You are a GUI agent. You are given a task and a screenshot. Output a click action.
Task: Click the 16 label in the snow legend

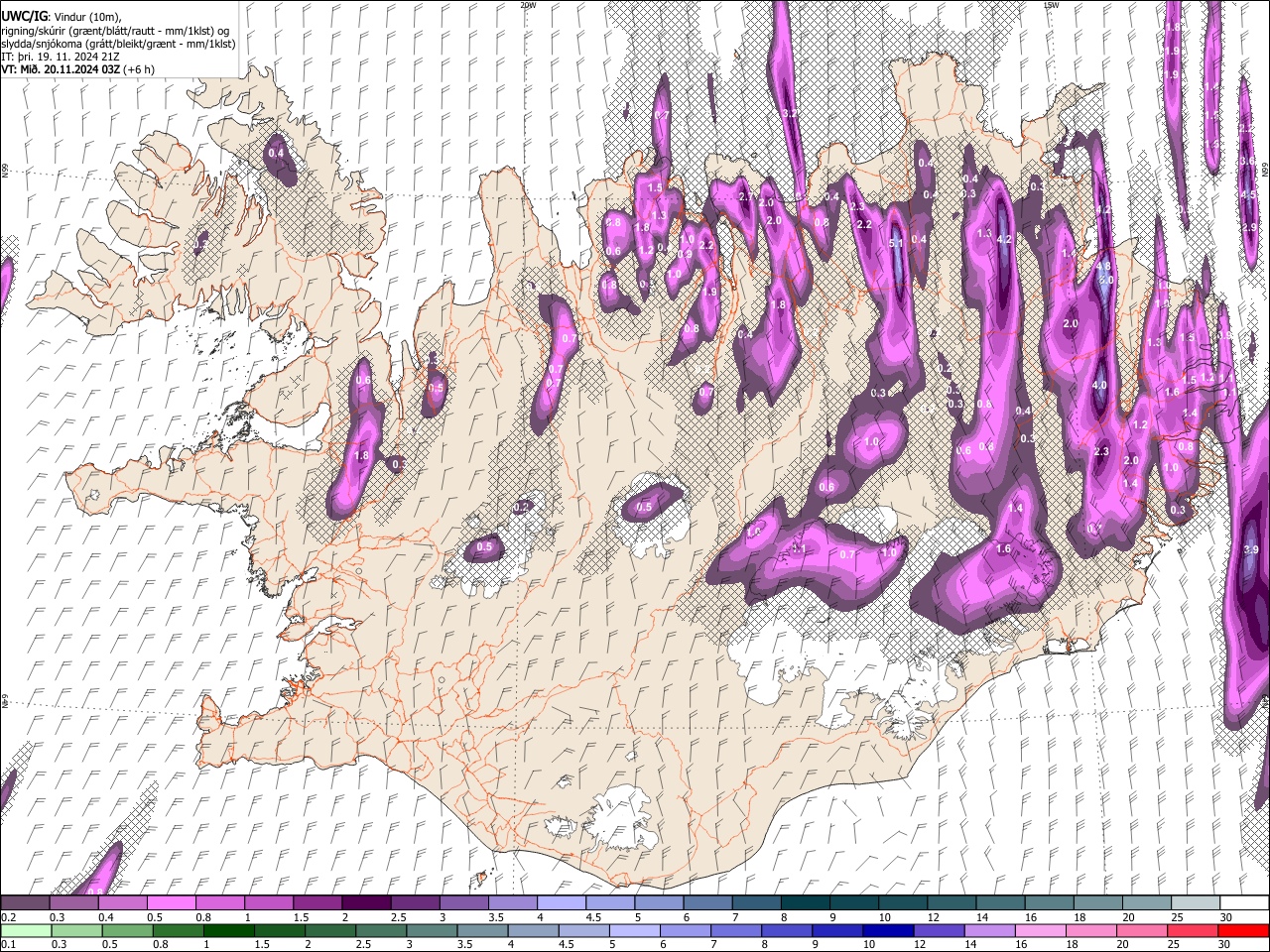point(1030,917)
